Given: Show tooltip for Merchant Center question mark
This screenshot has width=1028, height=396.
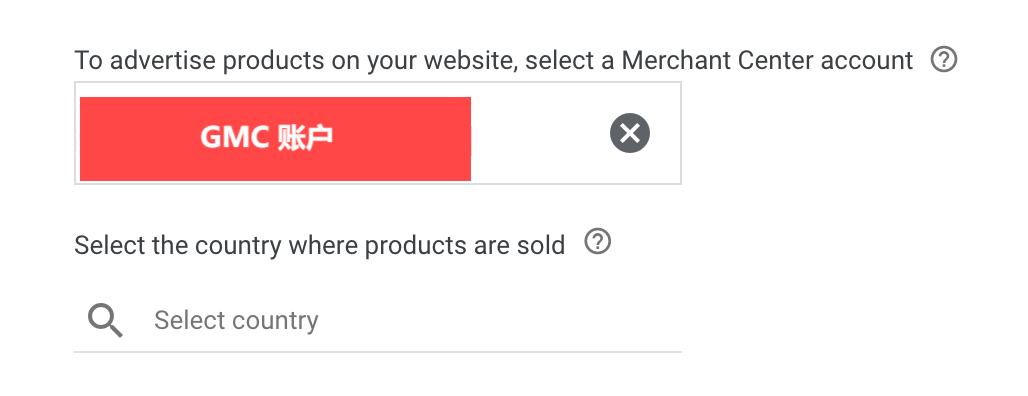Looking at the screenshot, I should pyautogui.click(x=944, y=60).
